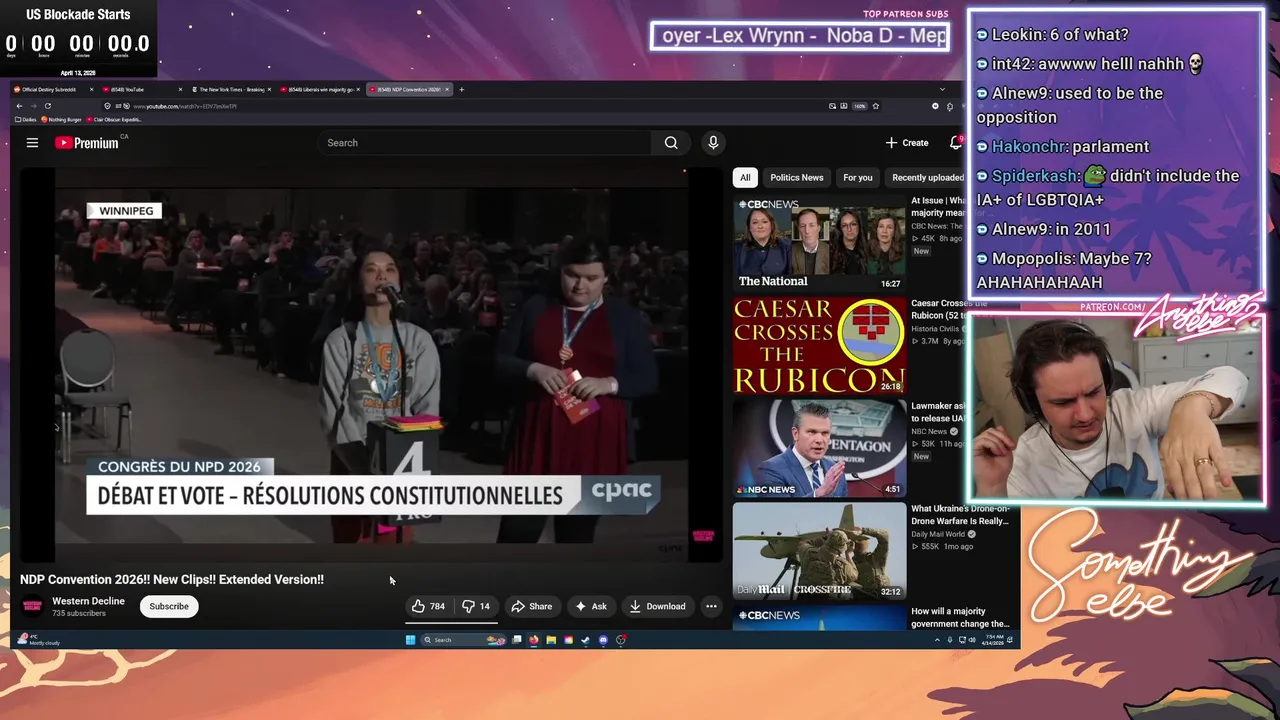Open 'What Ukraine's Drone-on-Drone Warfare' title

(960, 514)
